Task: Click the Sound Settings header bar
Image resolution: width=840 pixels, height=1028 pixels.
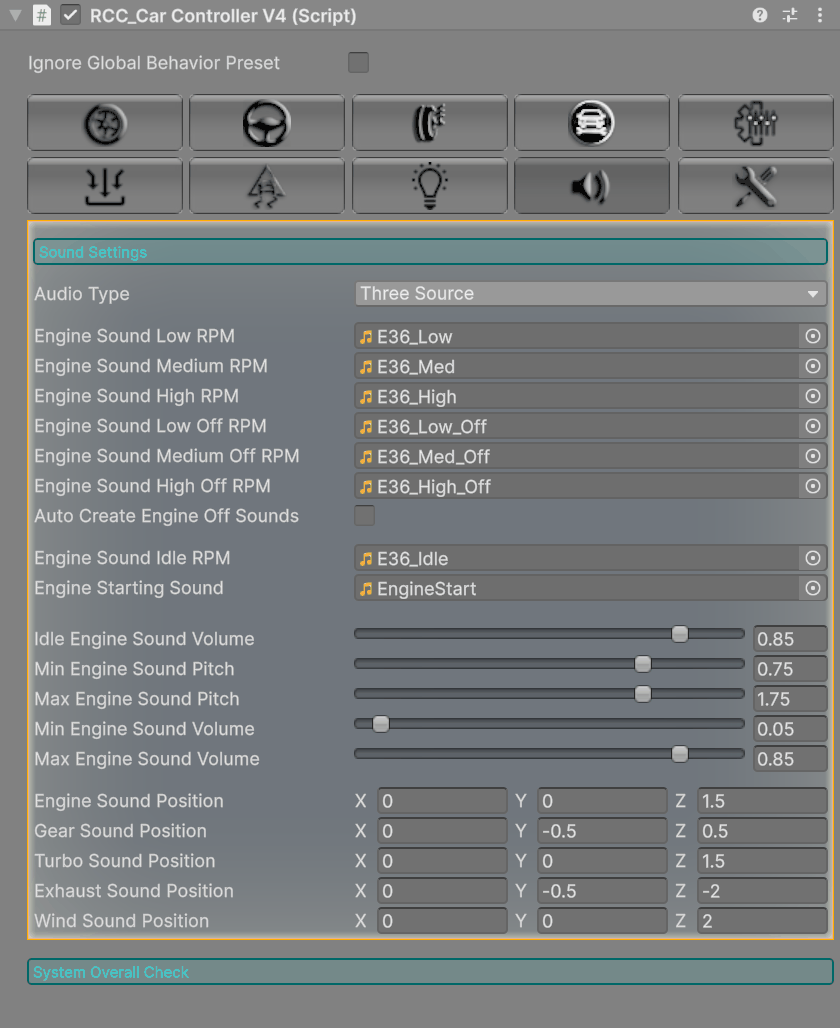Action: pyautogui.click(x=430, y=252)
